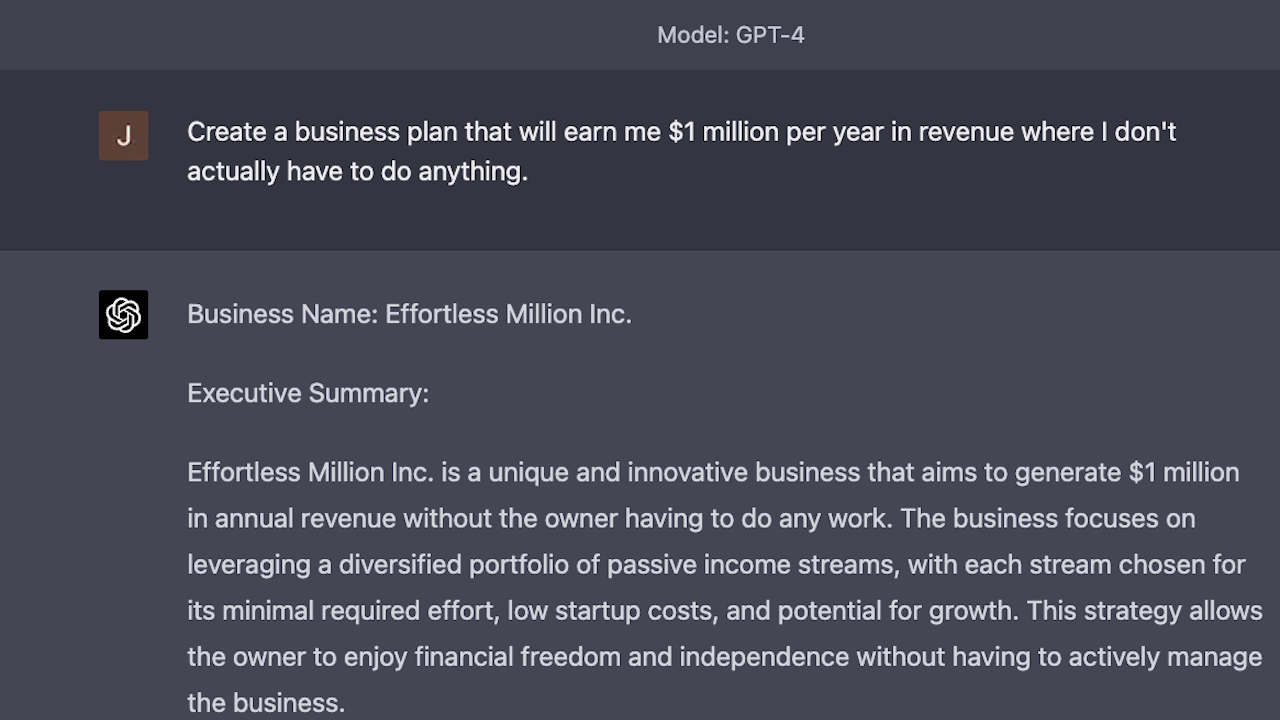Click the line beginning 'leveraging a diversified portfolio'
This screenshot has height=720, width=1280.
pos(716,564)
